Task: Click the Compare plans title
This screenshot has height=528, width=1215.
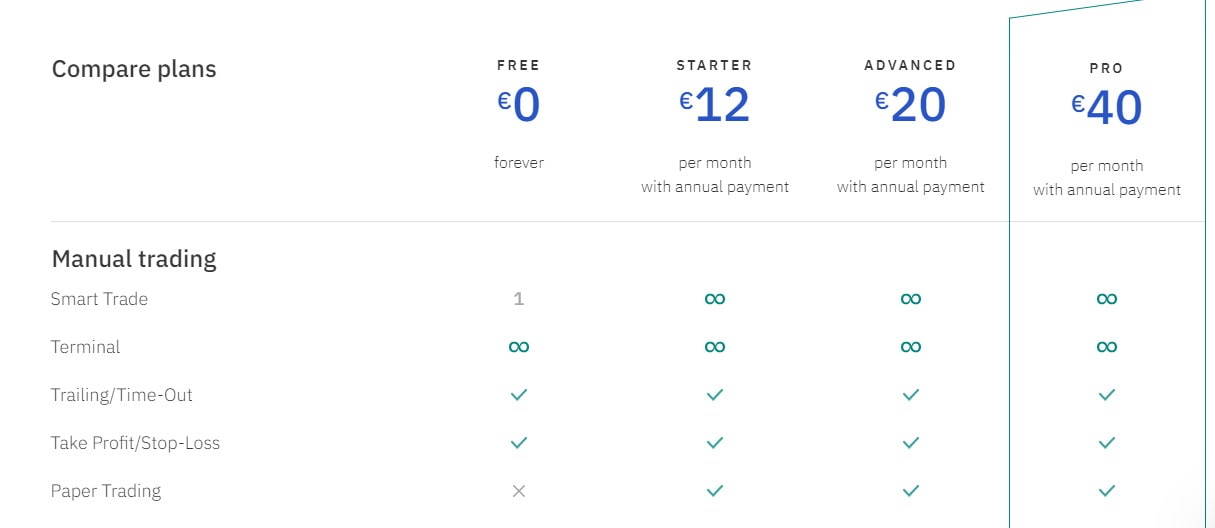Action: pyautogui.click(x=134, y=69)
